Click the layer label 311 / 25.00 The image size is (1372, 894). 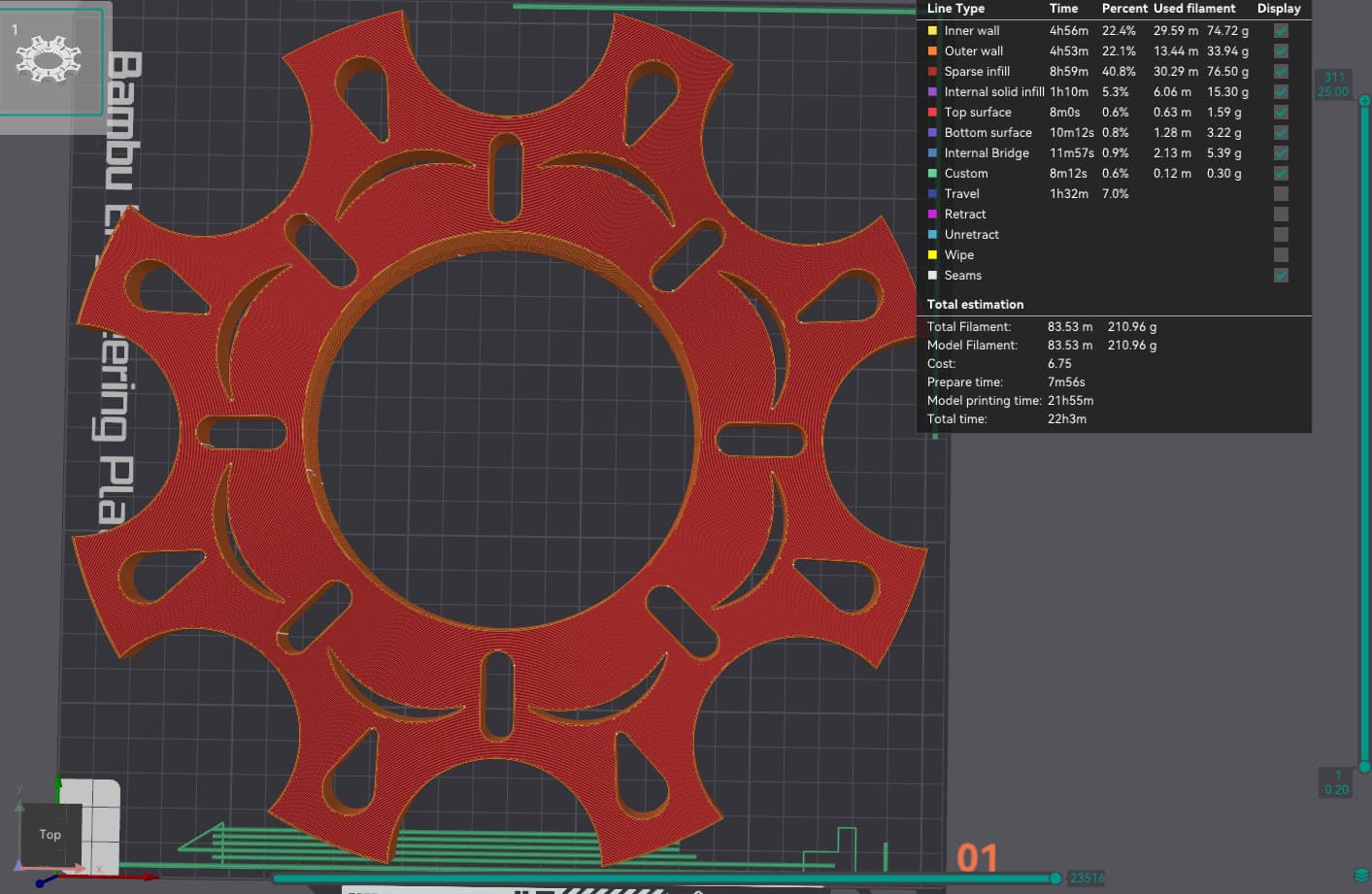(1333, 84)
